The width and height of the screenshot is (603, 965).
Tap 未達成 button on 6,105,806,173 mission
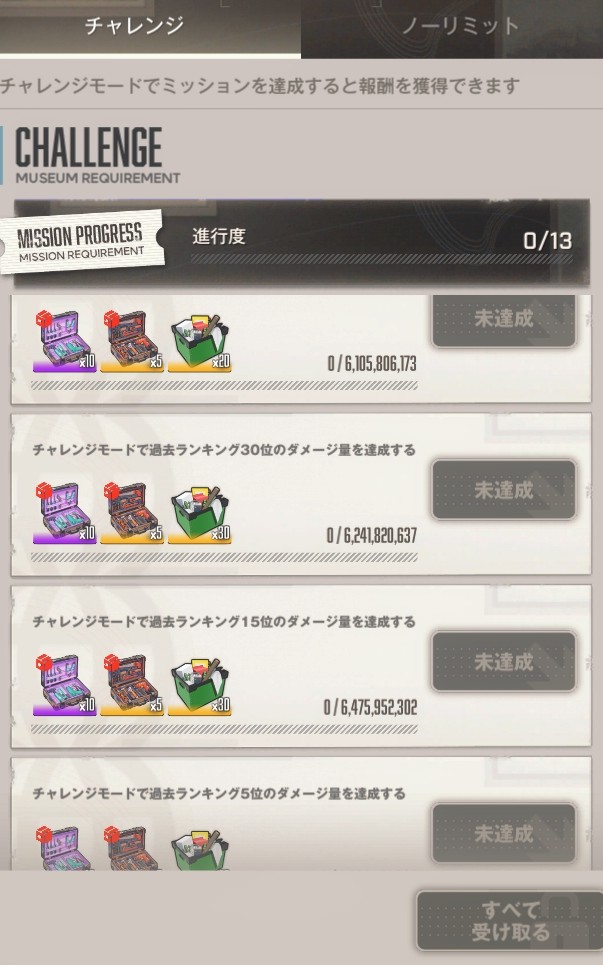pos(503,320)
